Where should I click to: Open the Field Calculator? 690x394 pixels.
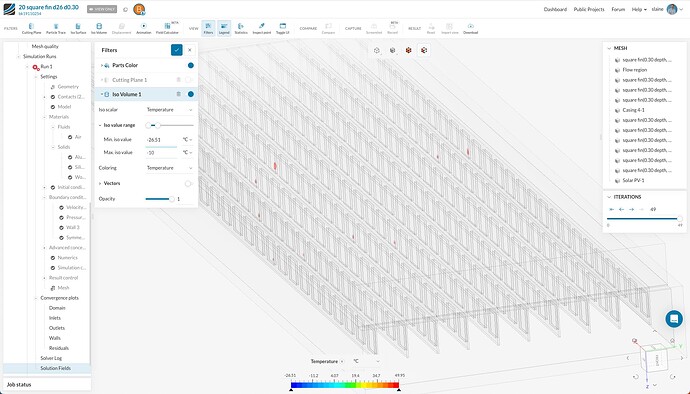tap(167, 29)
